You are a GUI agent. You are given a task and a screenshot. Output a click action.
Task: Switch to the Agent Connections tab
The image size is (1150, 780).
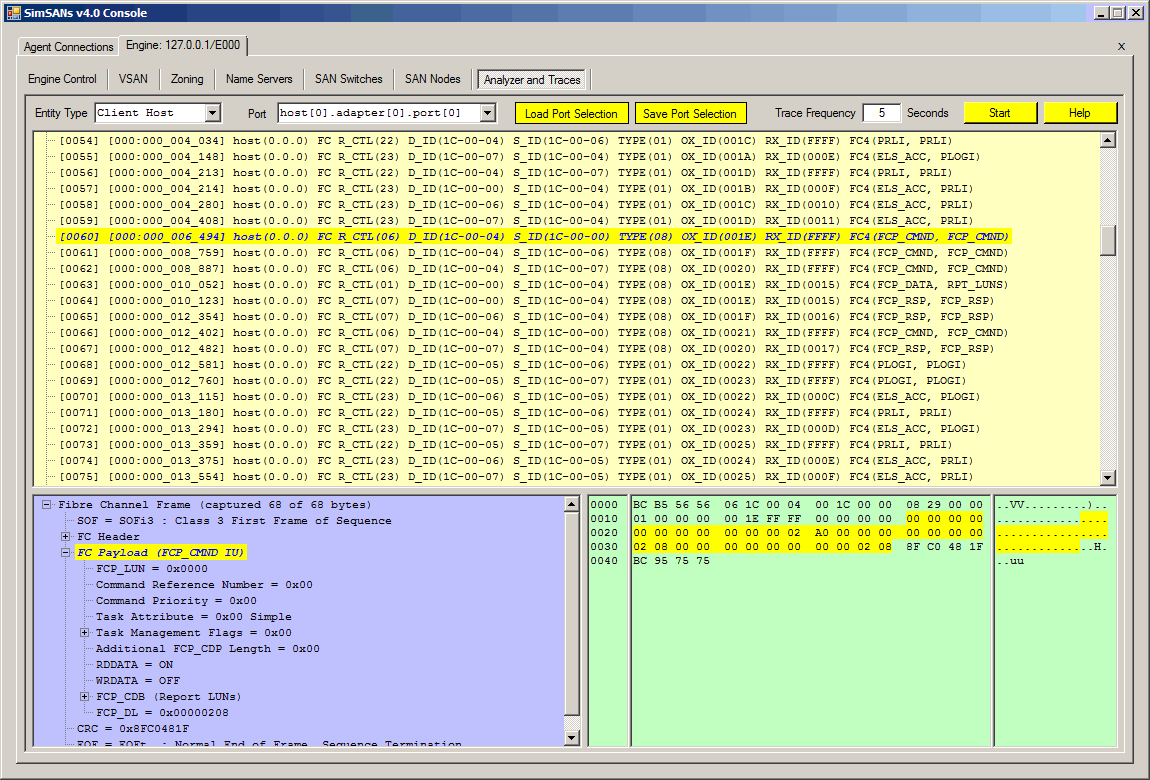[x=69, y=47]
